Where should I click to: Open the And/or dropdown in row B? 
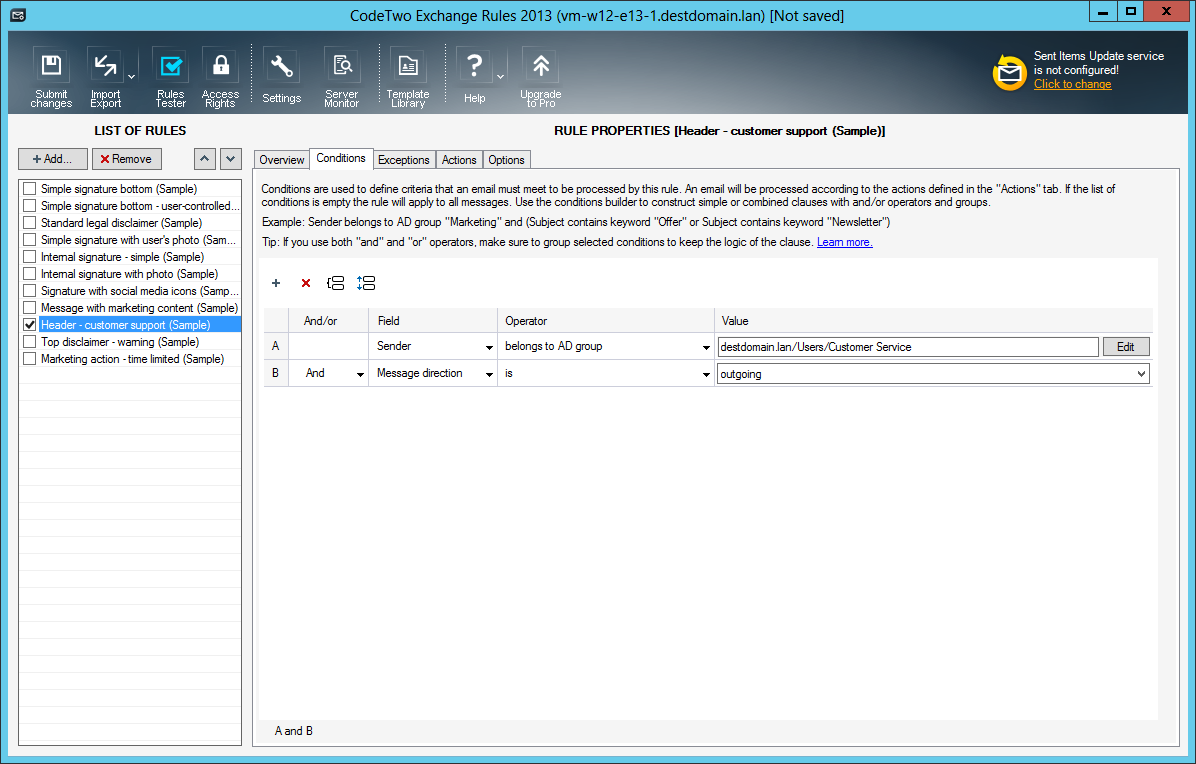pyautogui.click(x=360, y=374)
